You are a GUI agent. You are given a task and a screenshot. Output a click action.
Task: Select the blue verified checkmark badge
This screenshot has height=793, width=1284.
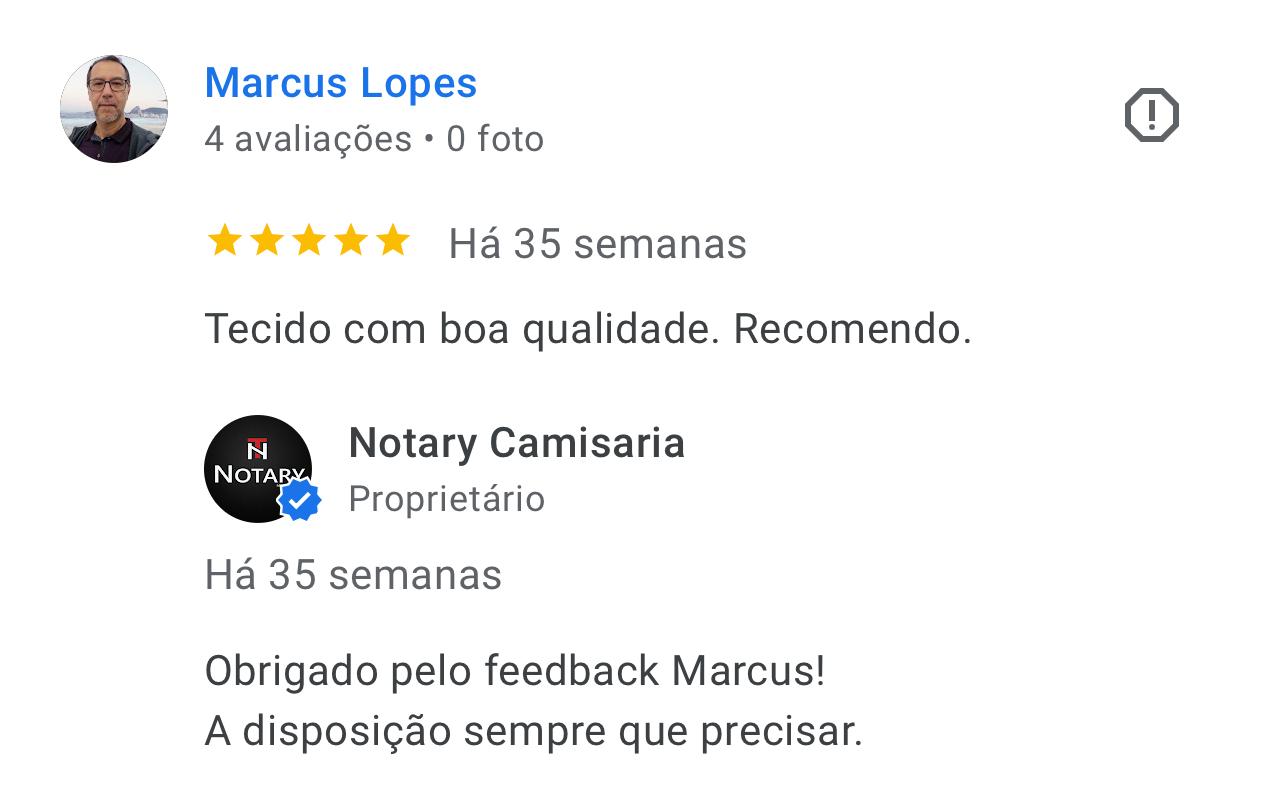[300, 500]
